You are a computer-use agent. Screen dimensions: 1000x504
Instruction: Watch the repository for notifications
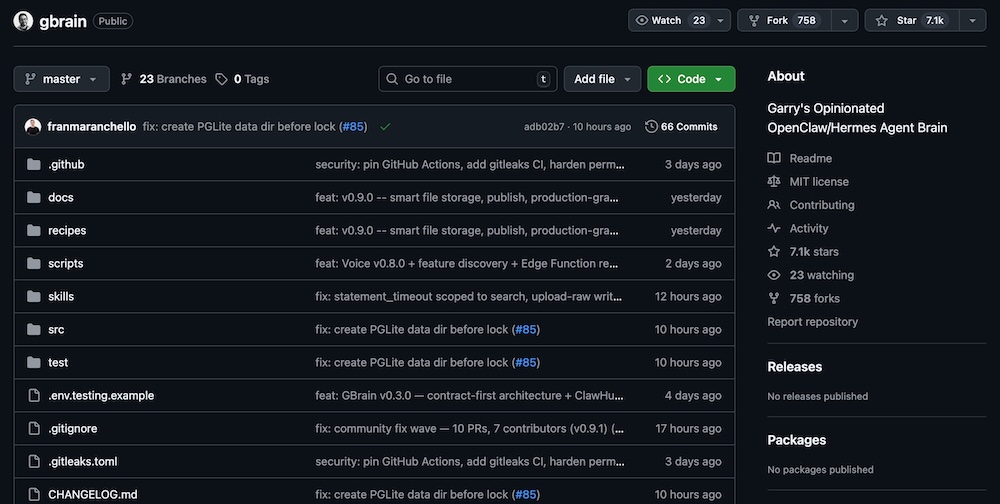669,20
